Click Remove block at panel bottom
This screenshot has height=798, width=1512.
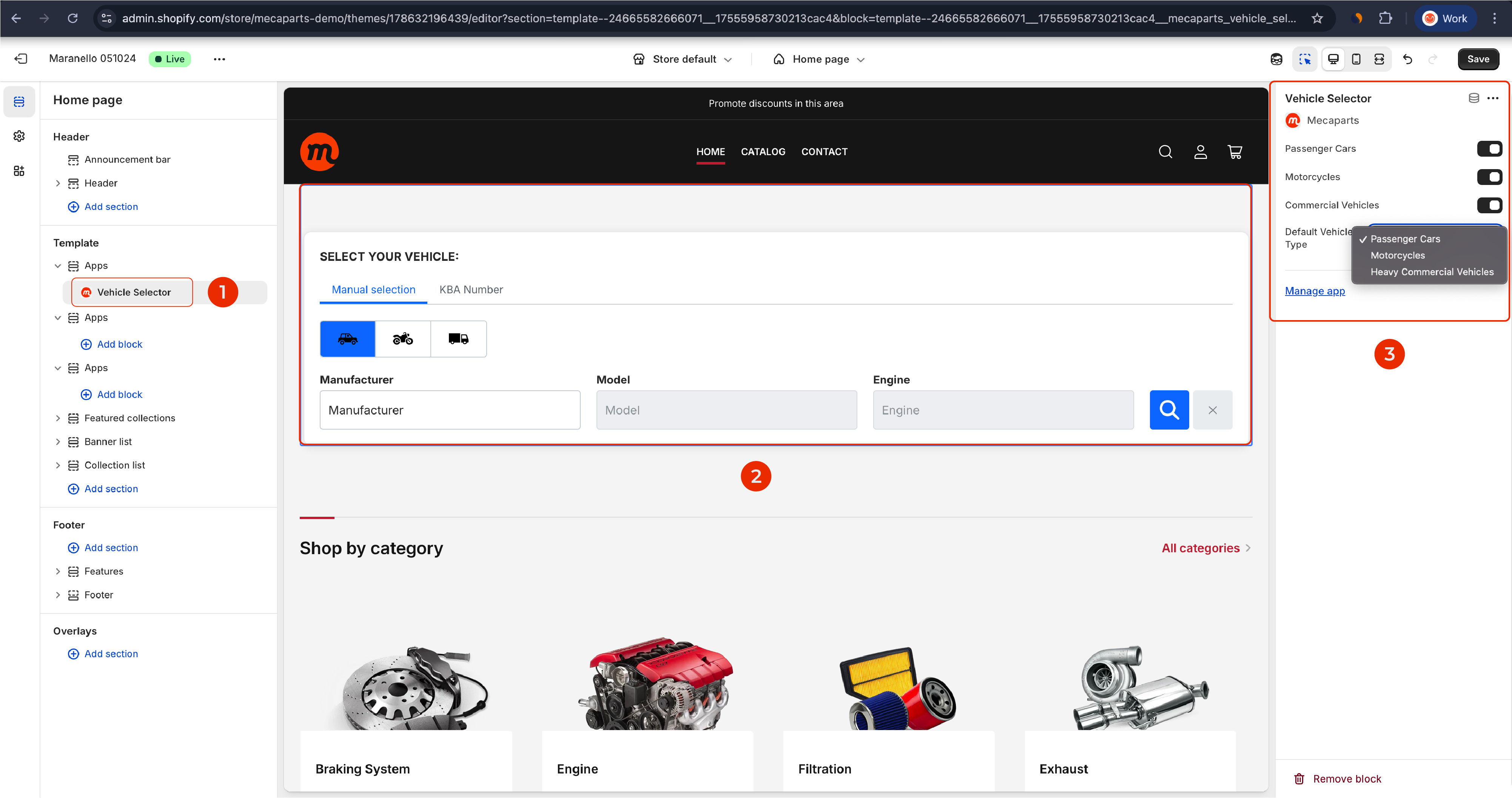[x=1347, y=779]
